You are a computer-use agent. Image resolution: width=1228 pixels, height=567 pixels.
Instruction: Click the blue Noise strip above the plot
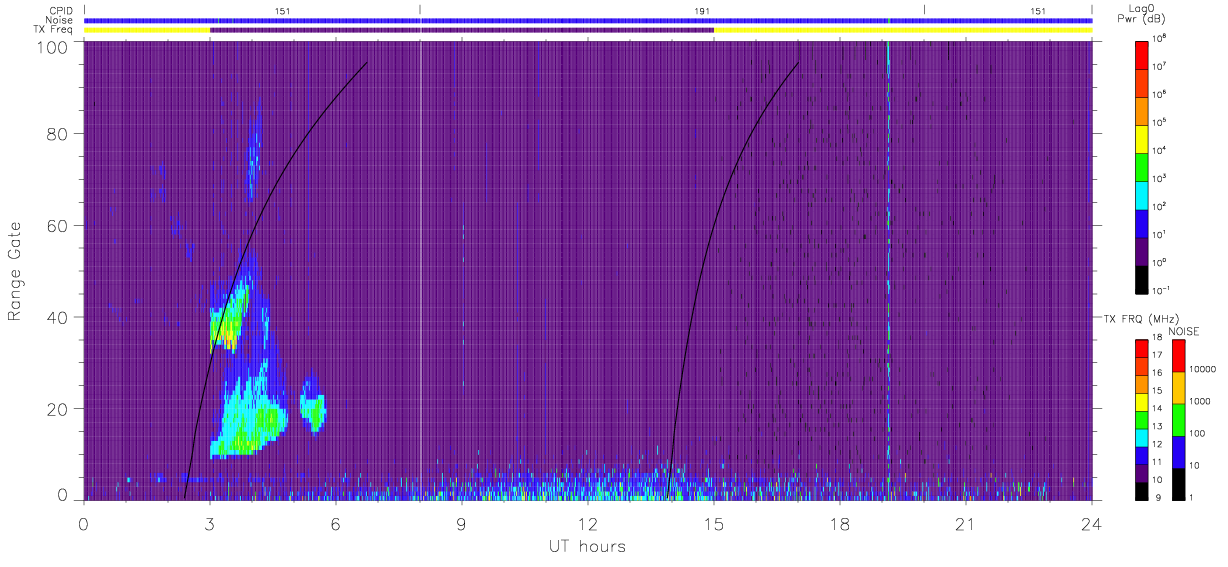click(588, 20)
